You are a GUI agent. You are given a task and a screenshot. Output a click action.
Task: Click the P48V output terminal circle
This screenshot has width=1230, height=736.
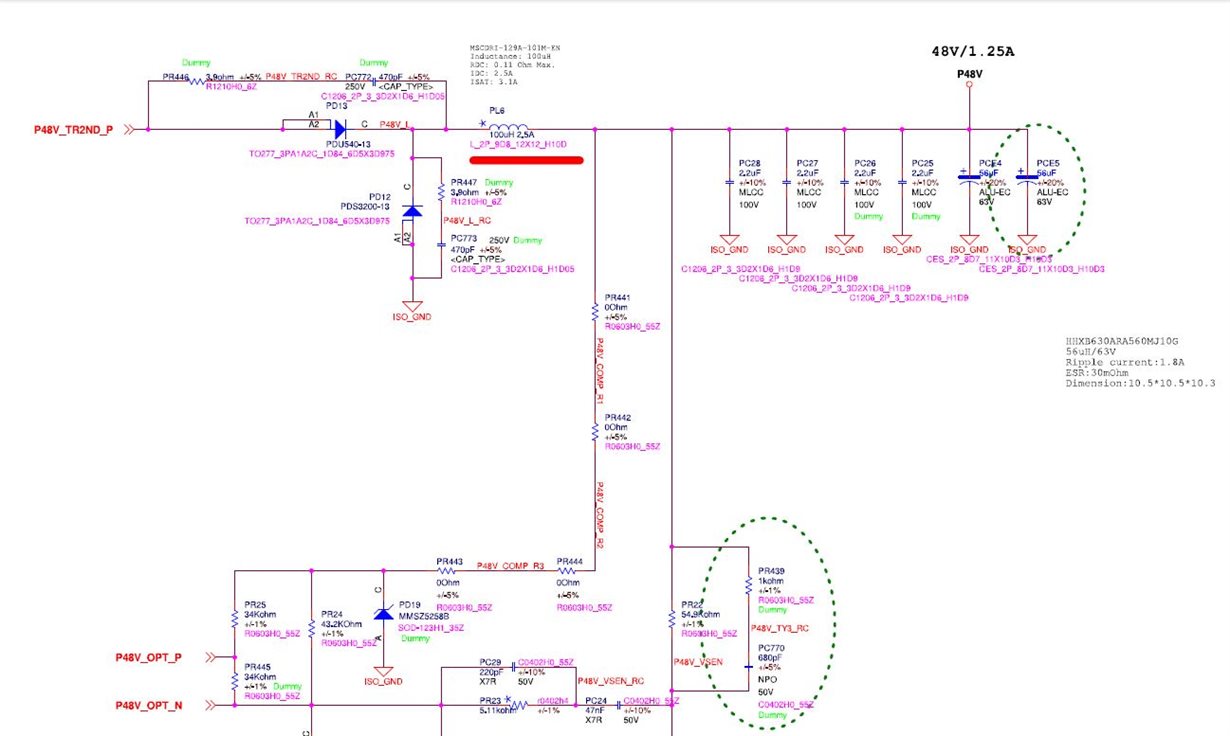[x=968, y=86]
